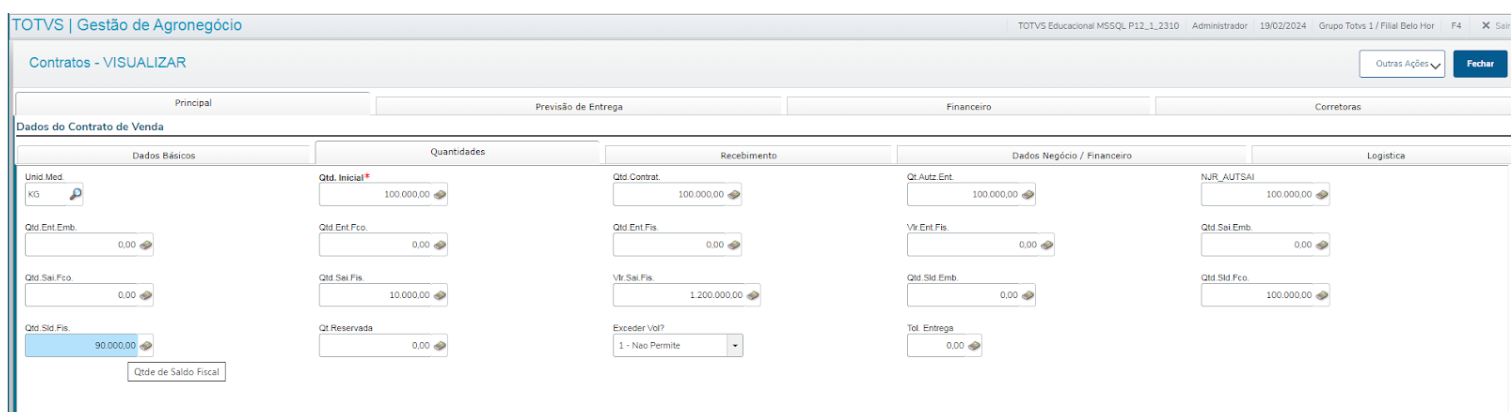Screen dimensions: 1511x412
Task: Open calculator icon beside NJR_AUTSAI
Action: [1322, 195]
